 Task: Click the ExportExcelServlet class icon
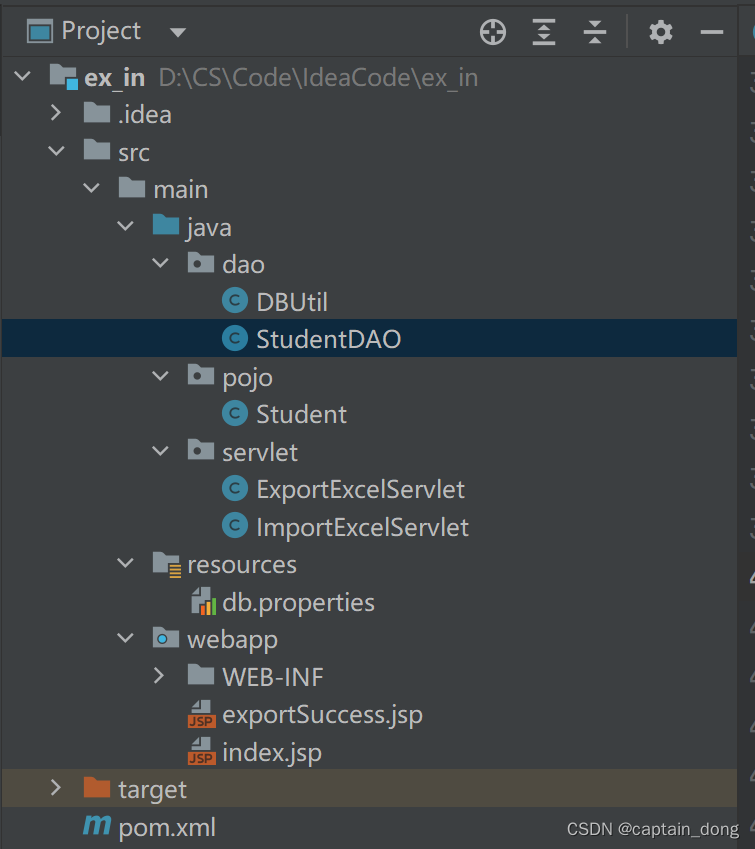(234, 489)
